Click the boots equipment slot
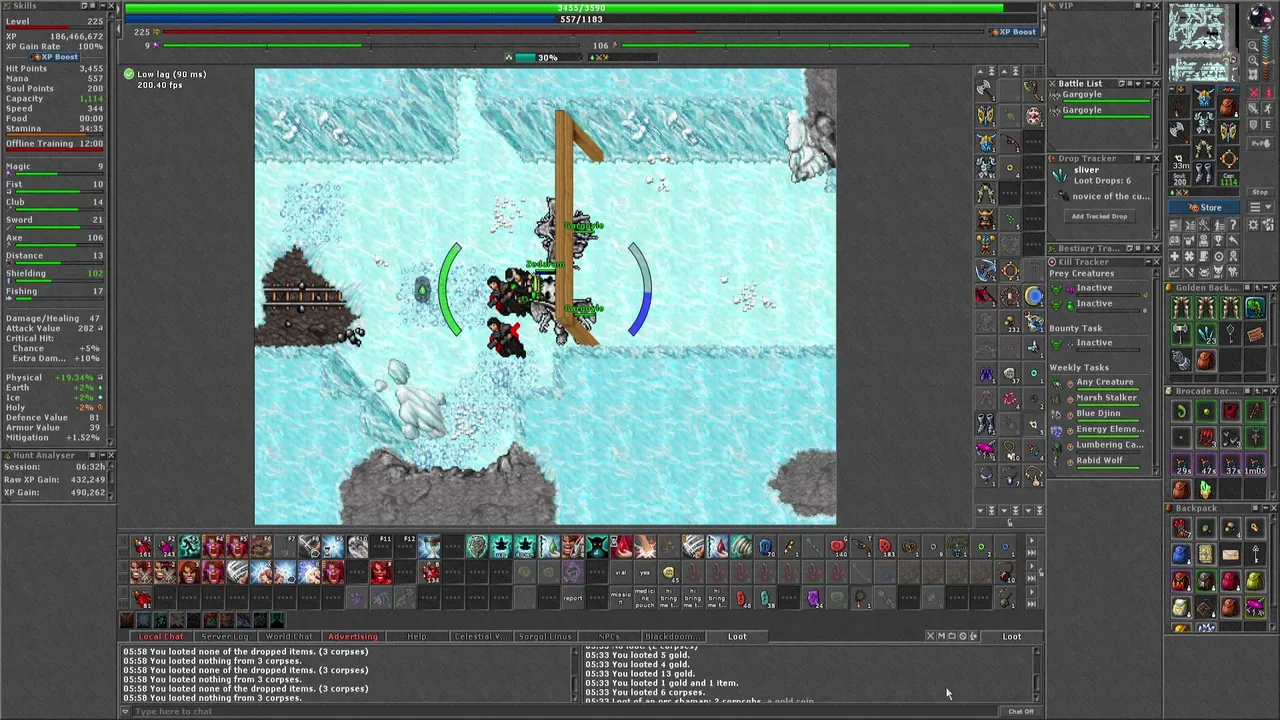1280x720 pixels. click(x=1204, y=172)
